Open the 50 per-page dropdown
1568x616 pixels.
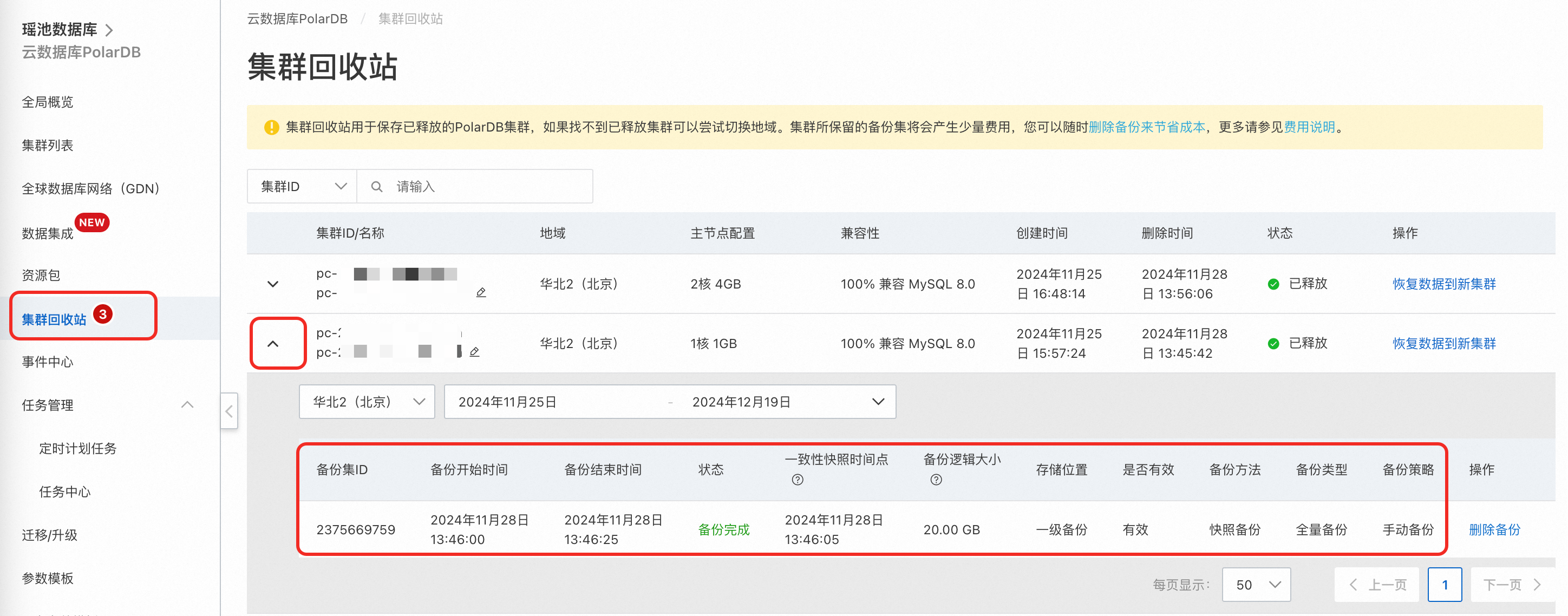[x=1256, y=585]
